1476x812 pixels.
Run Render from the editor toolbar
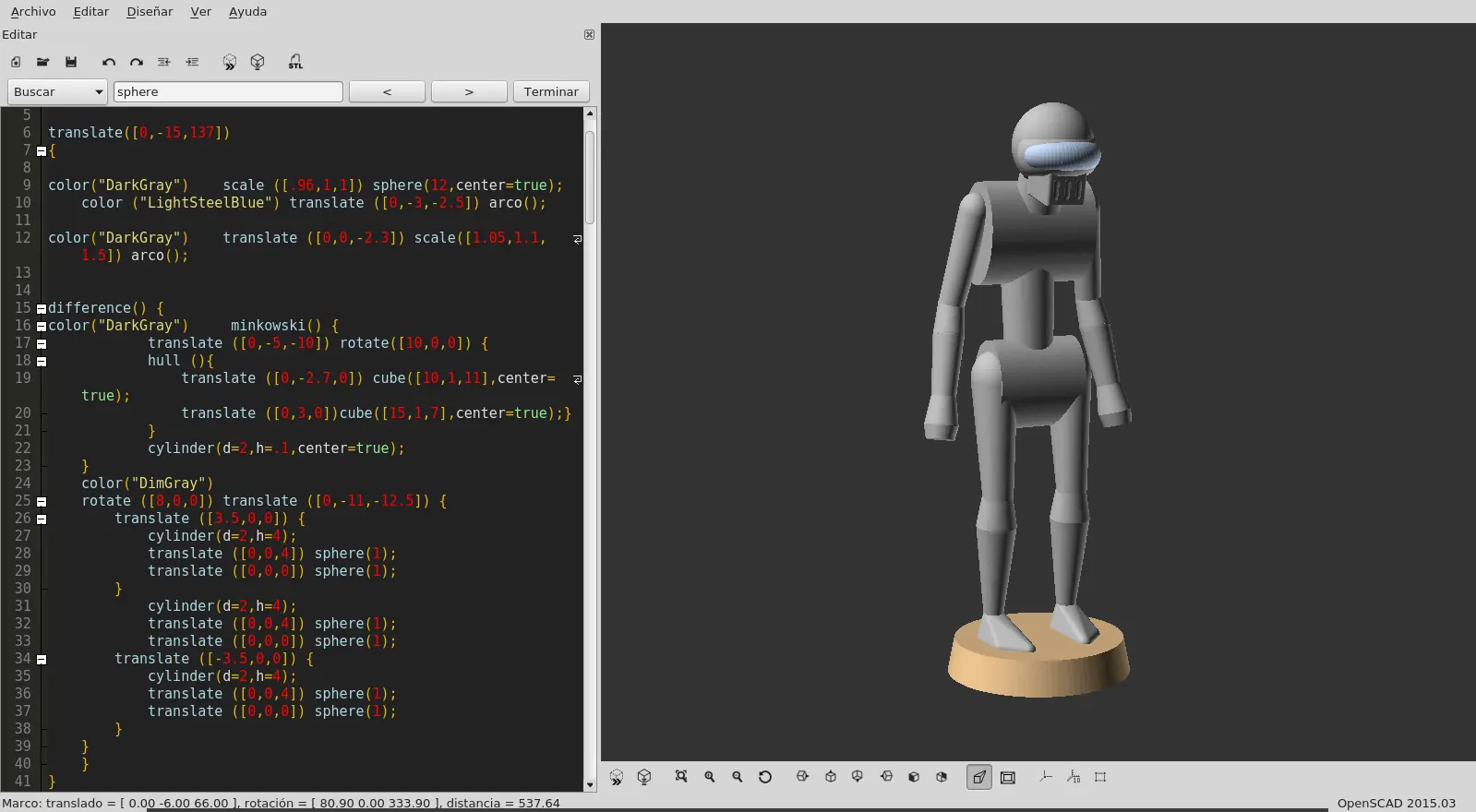pos(258,62)
